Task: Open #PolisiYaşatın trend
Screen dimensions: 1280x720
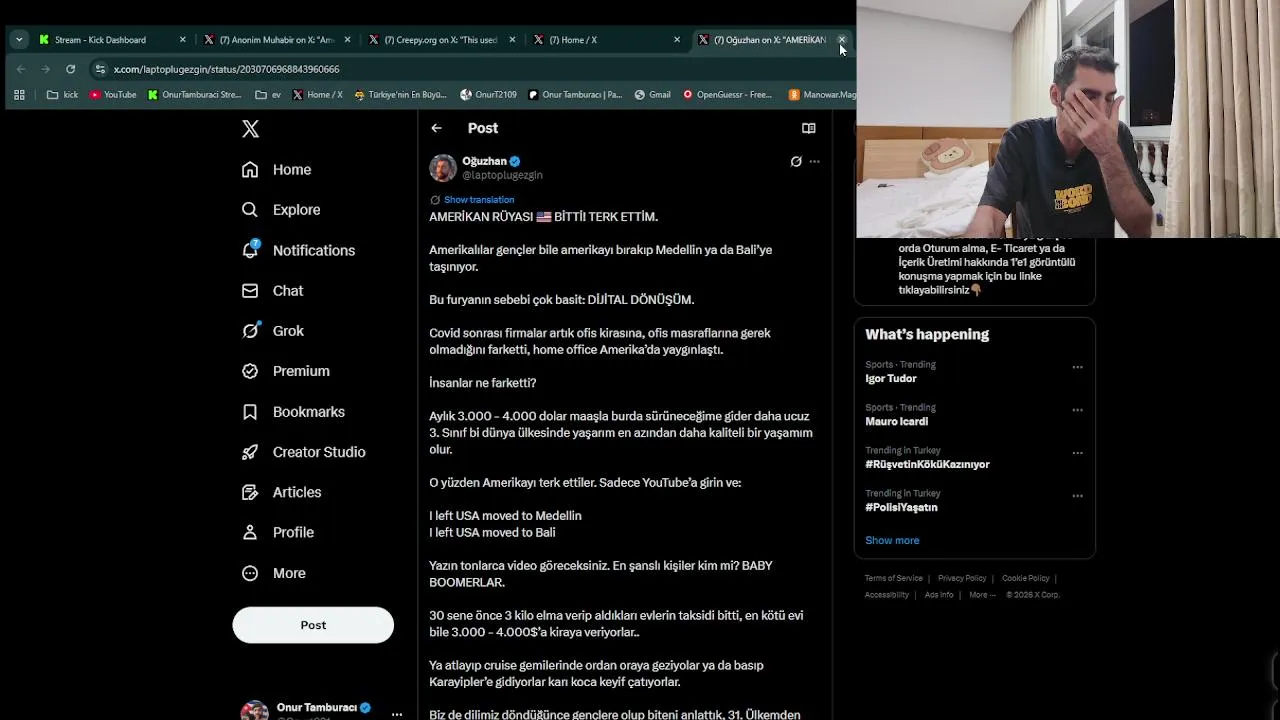Action: 901,508
